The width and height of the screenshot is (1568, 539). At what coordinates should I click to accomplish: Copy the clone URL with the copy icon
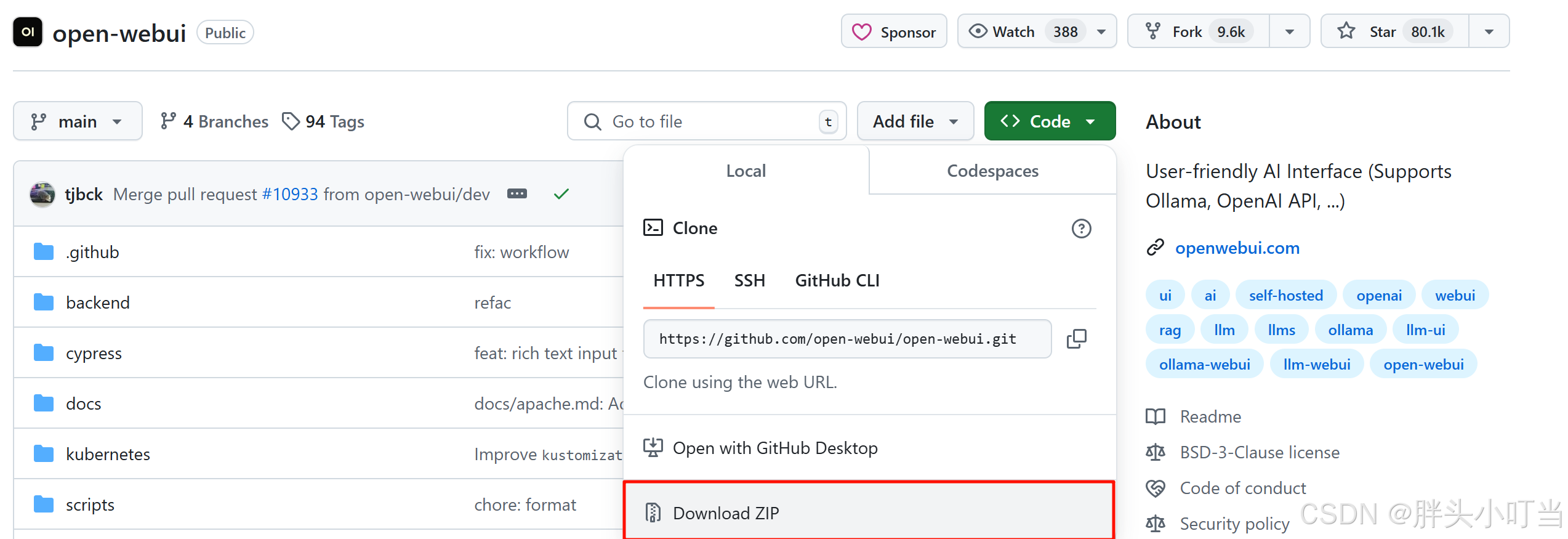click(x=1076, y=339)
